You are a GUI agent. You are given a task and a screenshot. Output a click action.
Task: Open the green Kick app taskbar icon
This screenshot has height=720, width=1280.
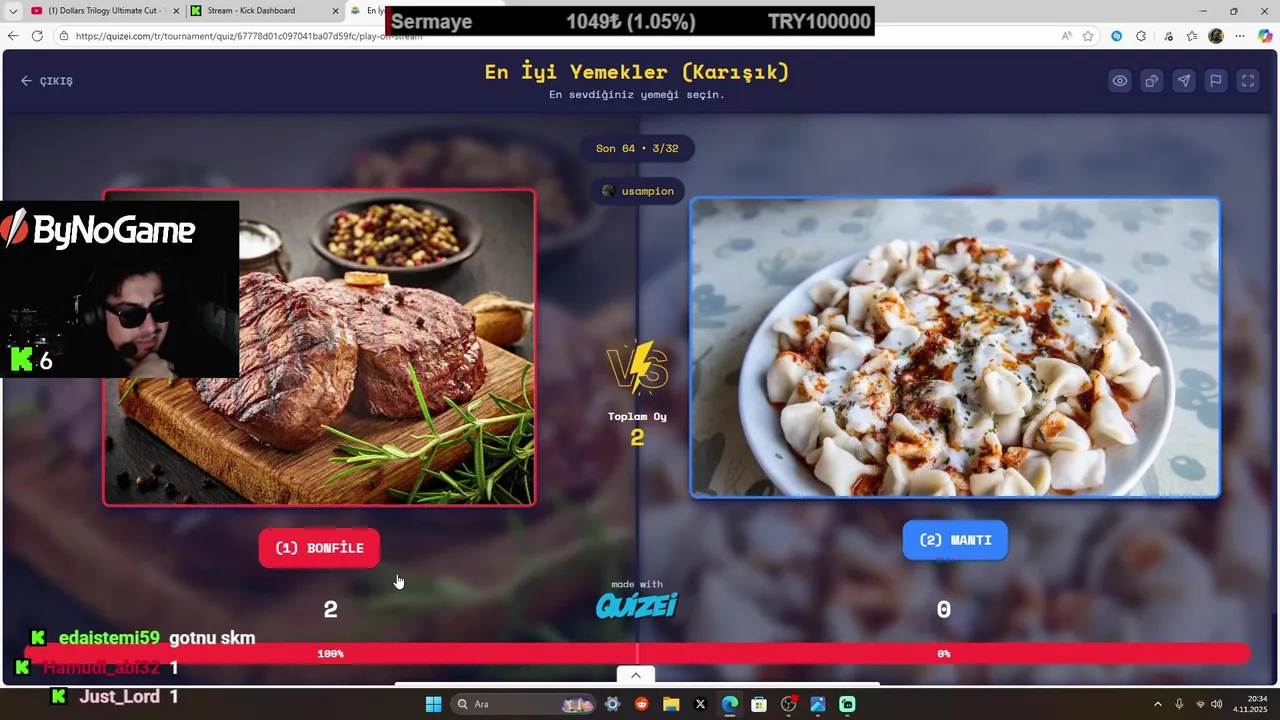847,704
